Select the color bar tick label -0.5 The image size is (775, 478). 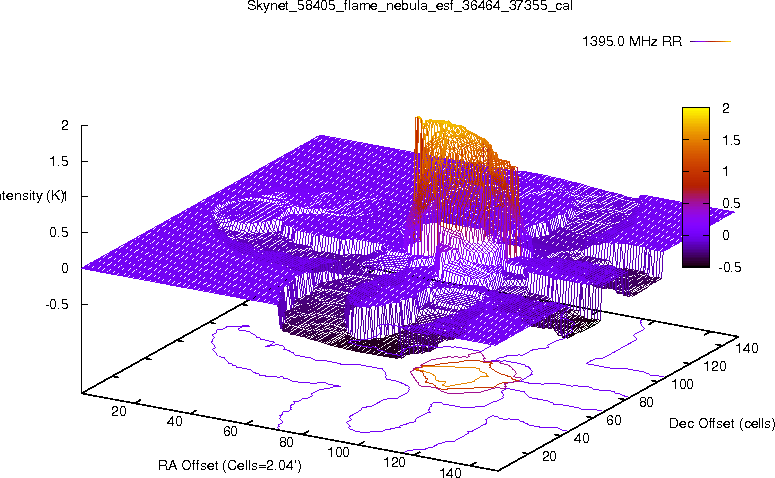point(729,267)
